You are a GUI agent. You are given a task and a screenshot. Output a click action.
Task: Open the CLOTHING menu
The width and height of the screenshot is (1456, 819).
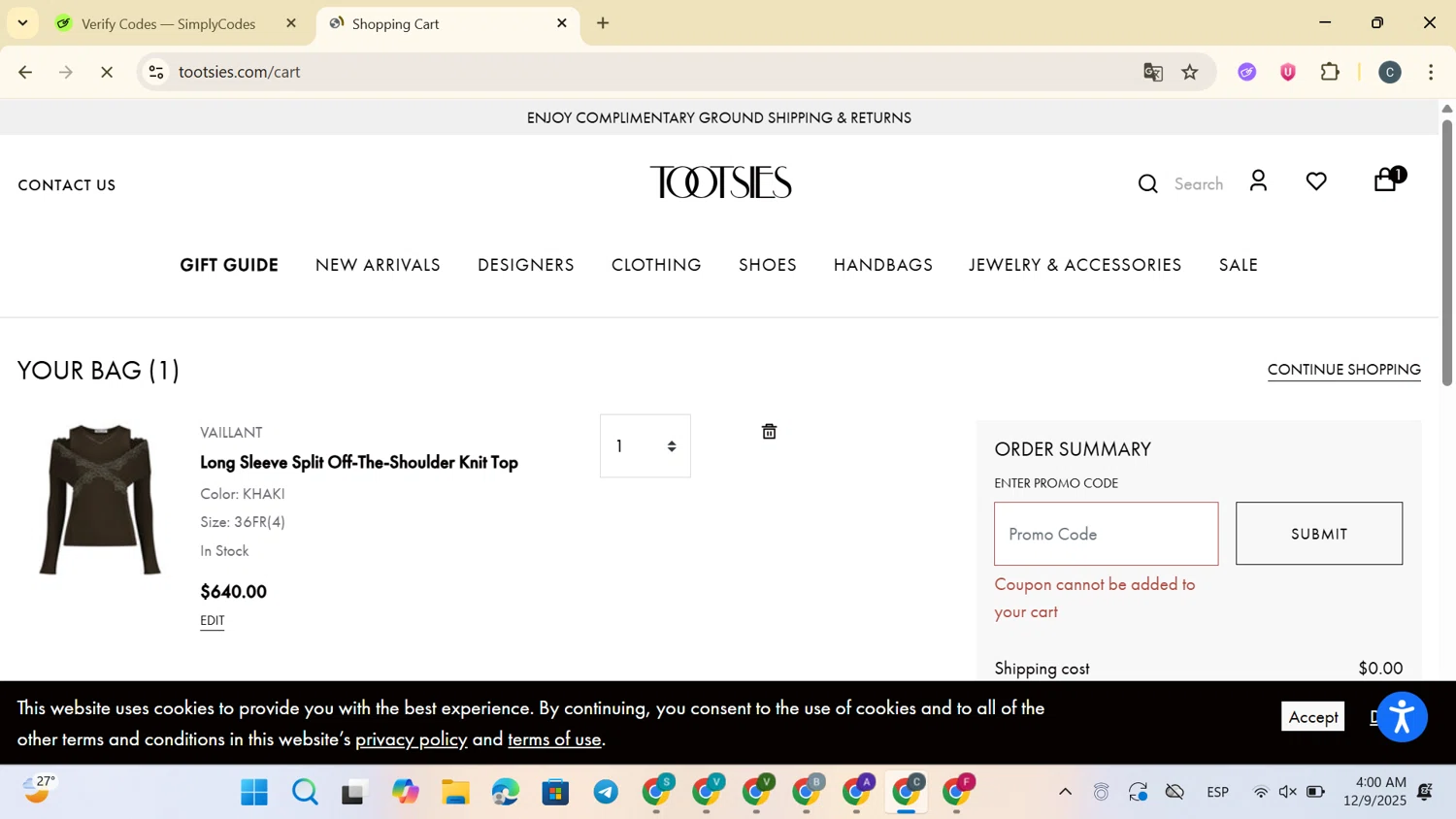coord(656,265)
